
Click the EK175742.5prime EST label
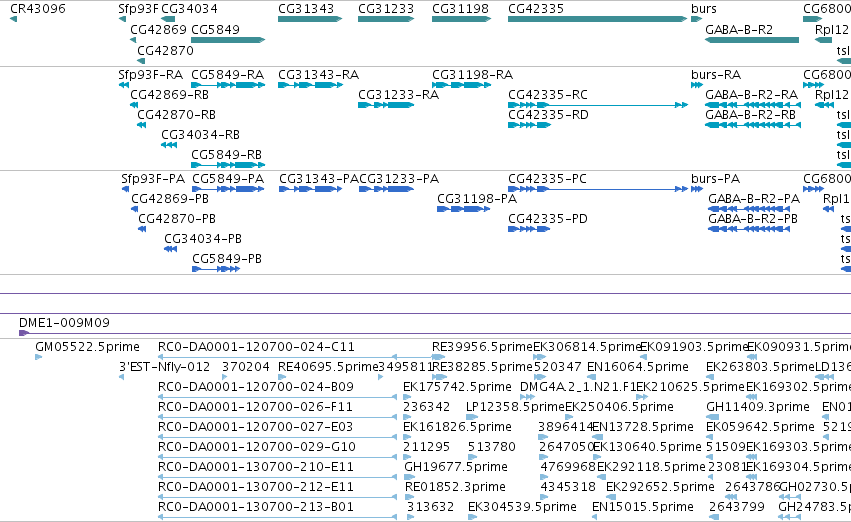(x=457, y=387)
